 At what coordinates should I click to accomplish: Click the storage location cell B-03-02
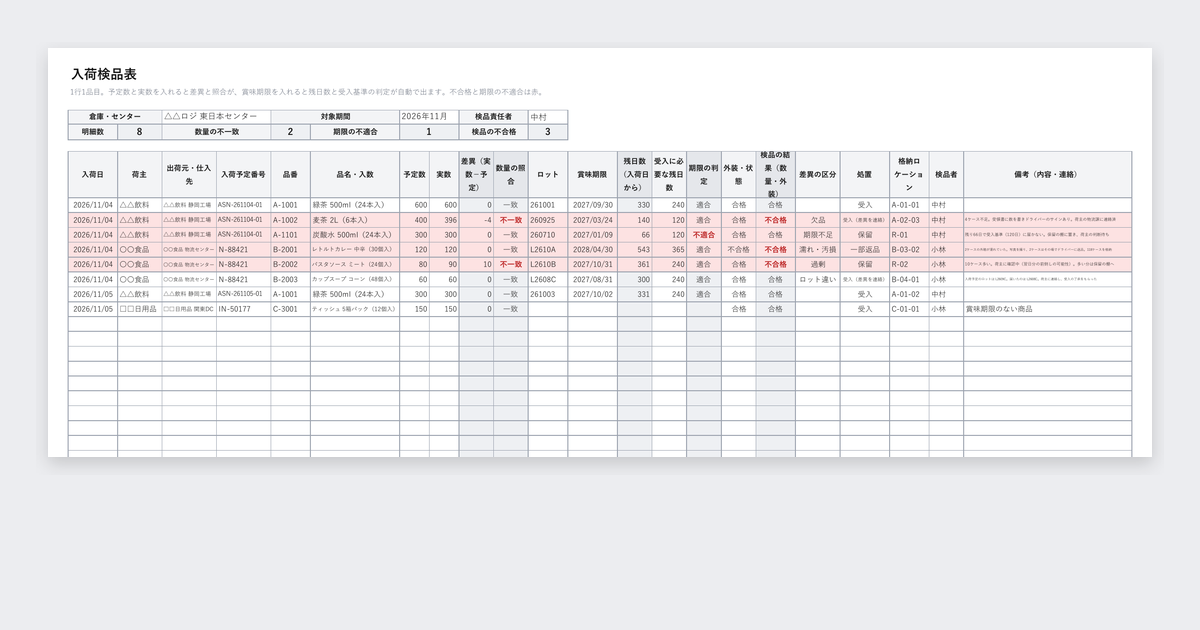909,250
